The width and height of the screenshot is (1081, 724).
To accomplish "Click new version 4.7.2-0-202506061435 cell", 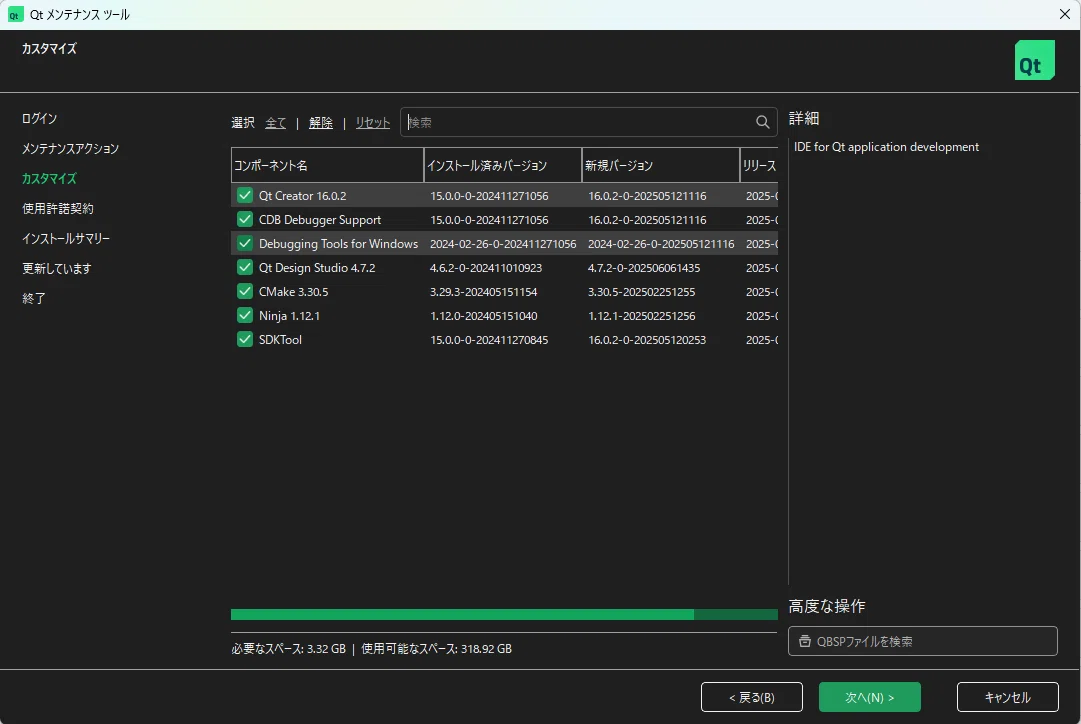I will click(x=644, y=268).
